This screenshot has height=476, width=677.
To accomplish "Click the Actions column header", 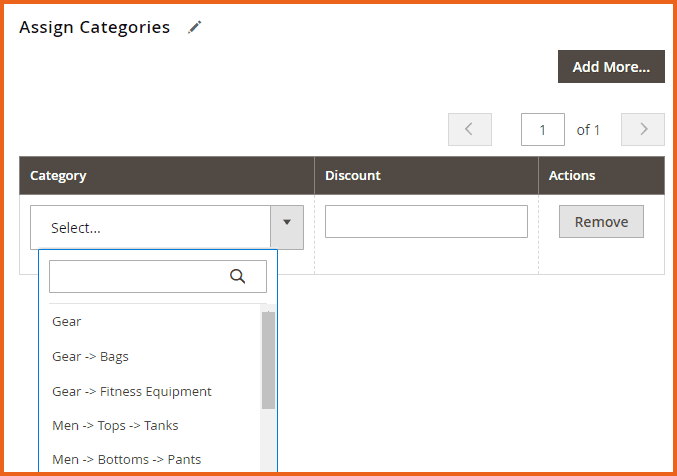I will (x=572, y=176).
